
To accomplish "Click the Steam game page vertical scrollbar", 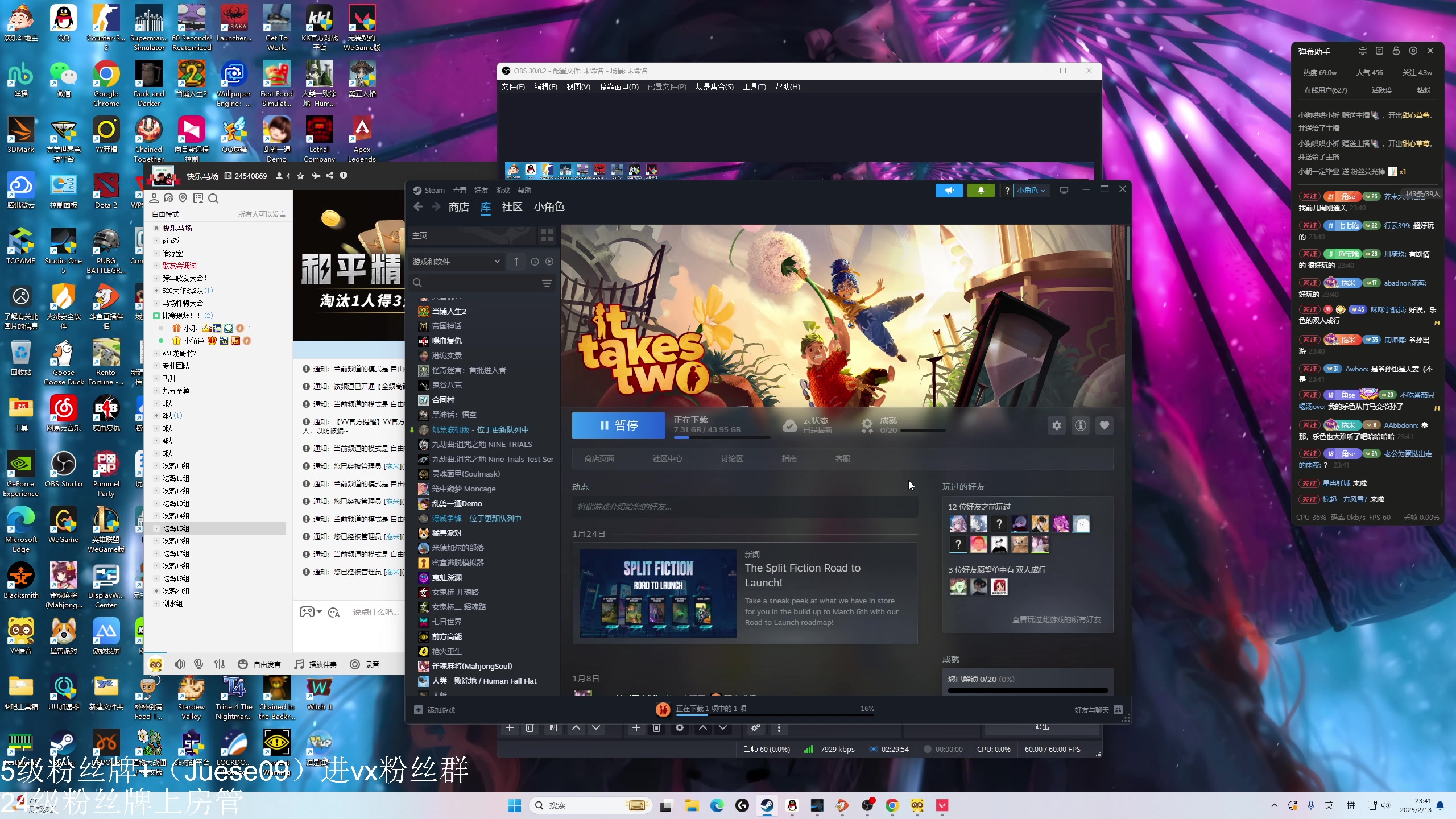I will [x=1128, y=253].
